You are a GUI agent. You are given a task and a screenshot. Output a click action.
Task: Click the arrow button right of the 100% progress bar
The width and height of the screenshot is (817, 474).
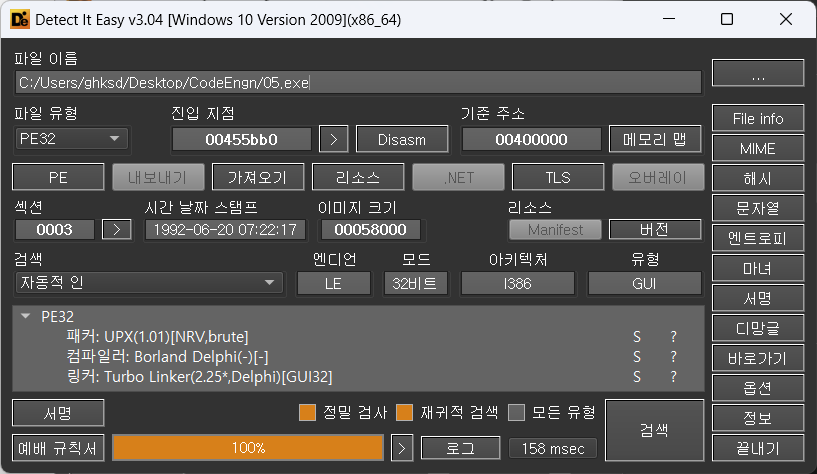click(402, 448)
